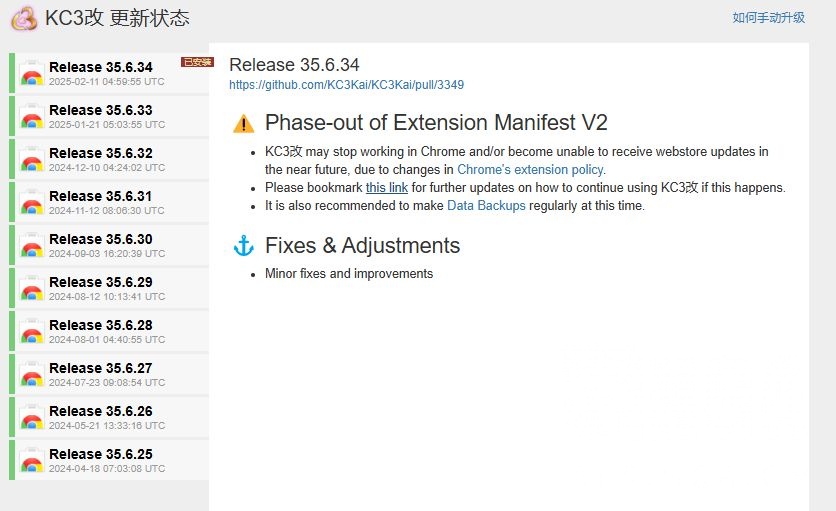Click the warning triangle icon
The height and width of the screenshot is (511, 836).
point(243,124)
